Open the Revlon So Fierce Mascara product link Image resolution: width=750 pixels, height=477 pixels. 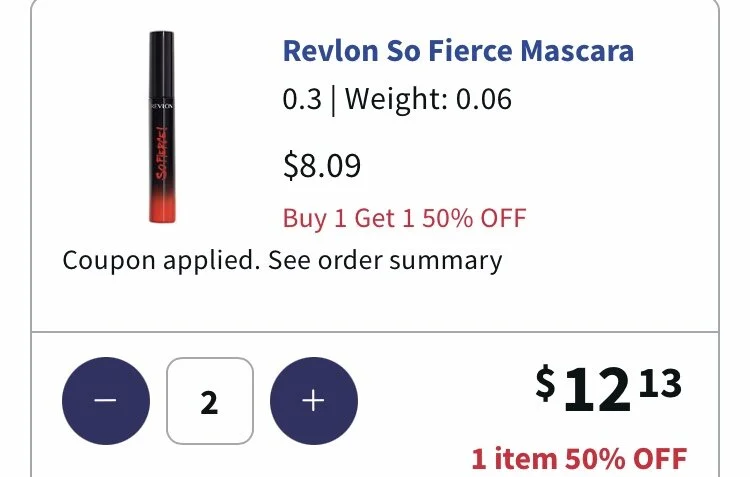[x=458, y=51]
